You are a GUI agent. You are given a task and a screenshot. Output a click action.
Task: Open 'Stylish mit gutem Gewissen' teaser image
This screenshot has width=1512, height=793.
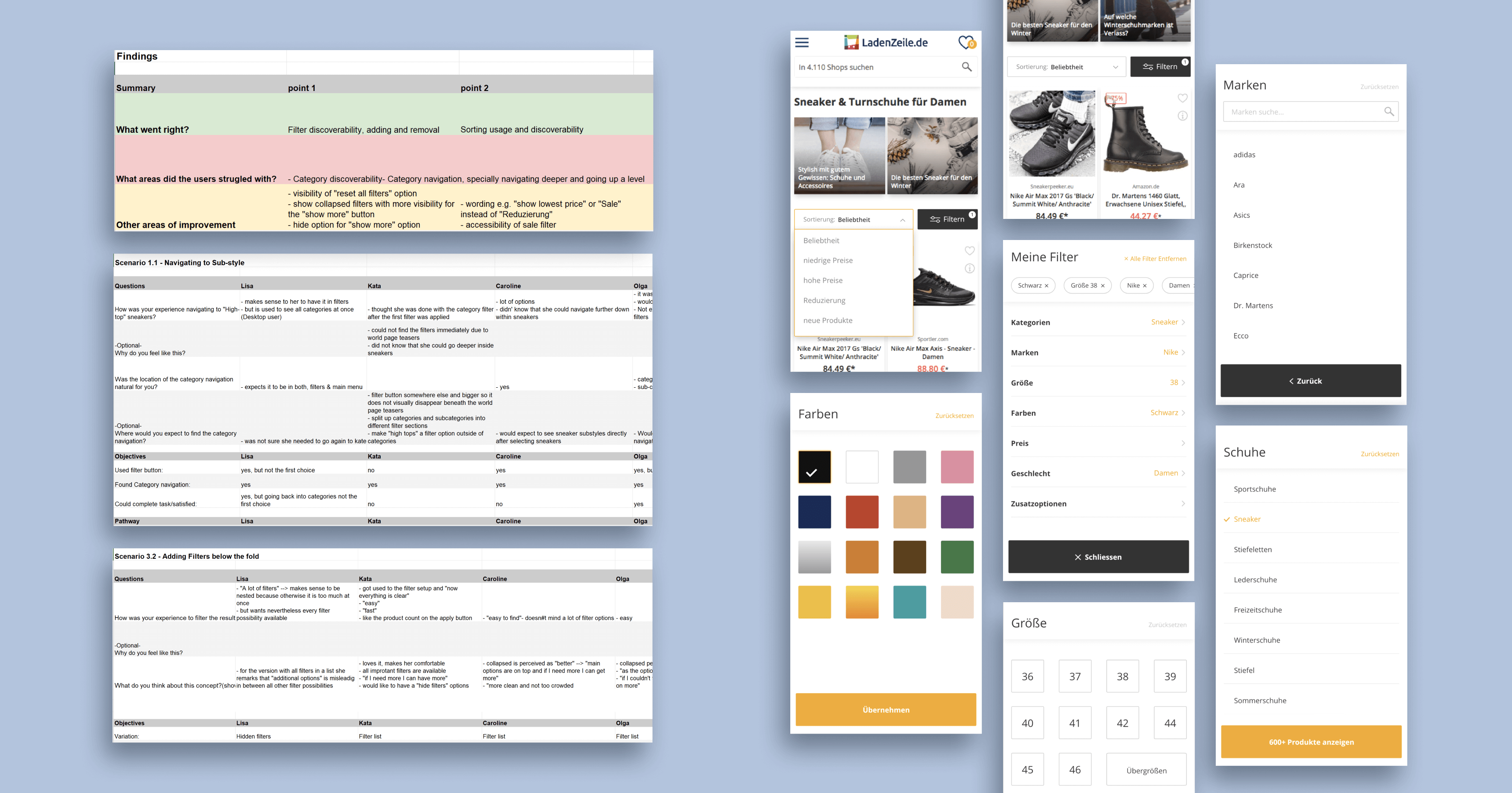840,156
